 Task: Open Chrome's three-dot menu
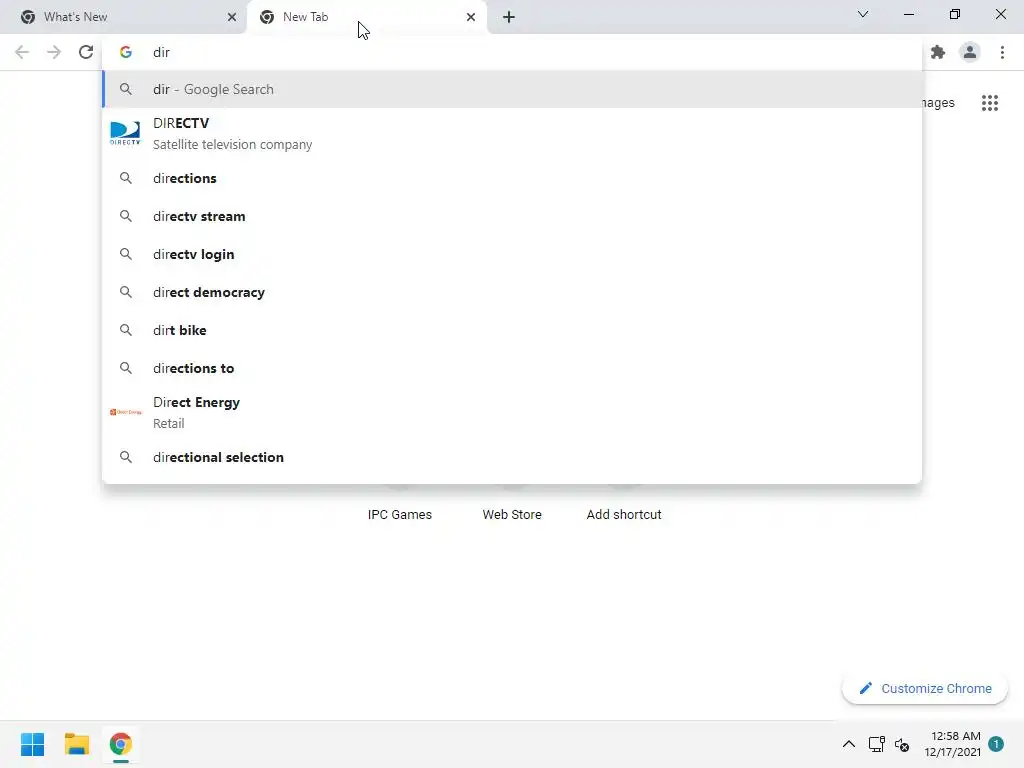[1002, 52]
